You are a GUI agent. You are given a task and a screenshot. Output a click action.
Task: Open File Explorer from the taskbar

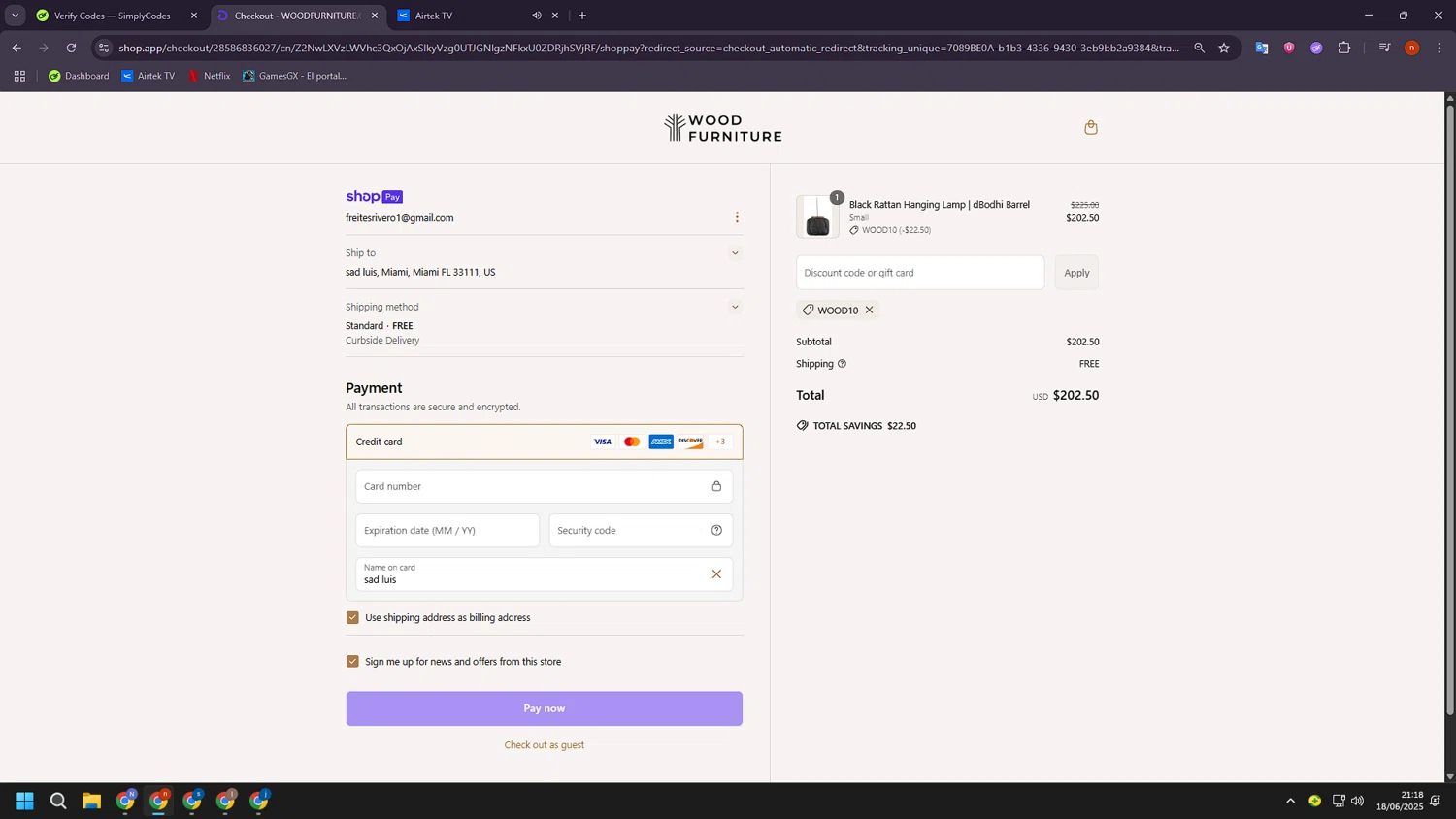[91, 801]
